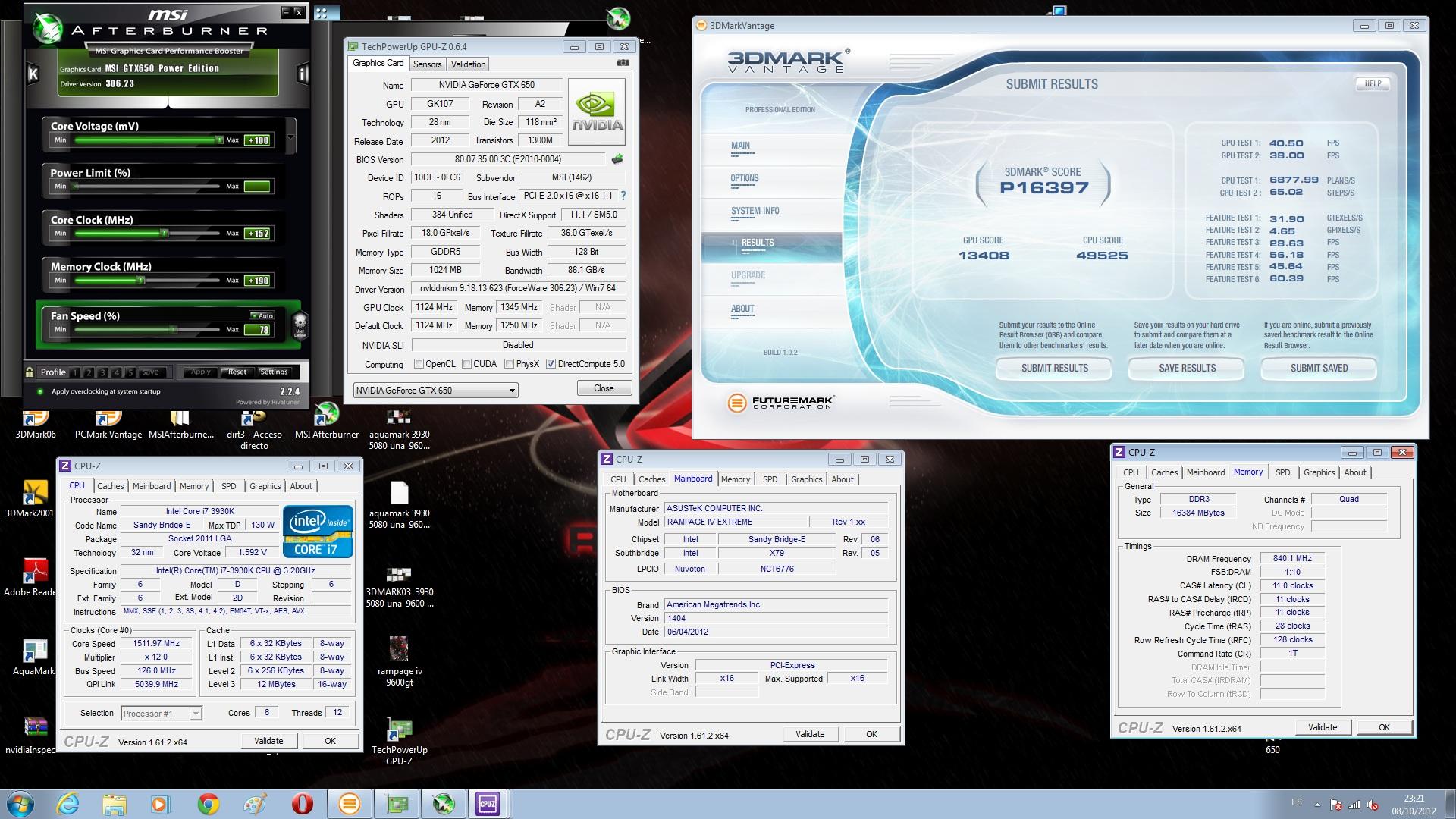Open Afterburner Settings button
The height and width of the screenshot is (819, 1456).
click(x=274, y=372)
